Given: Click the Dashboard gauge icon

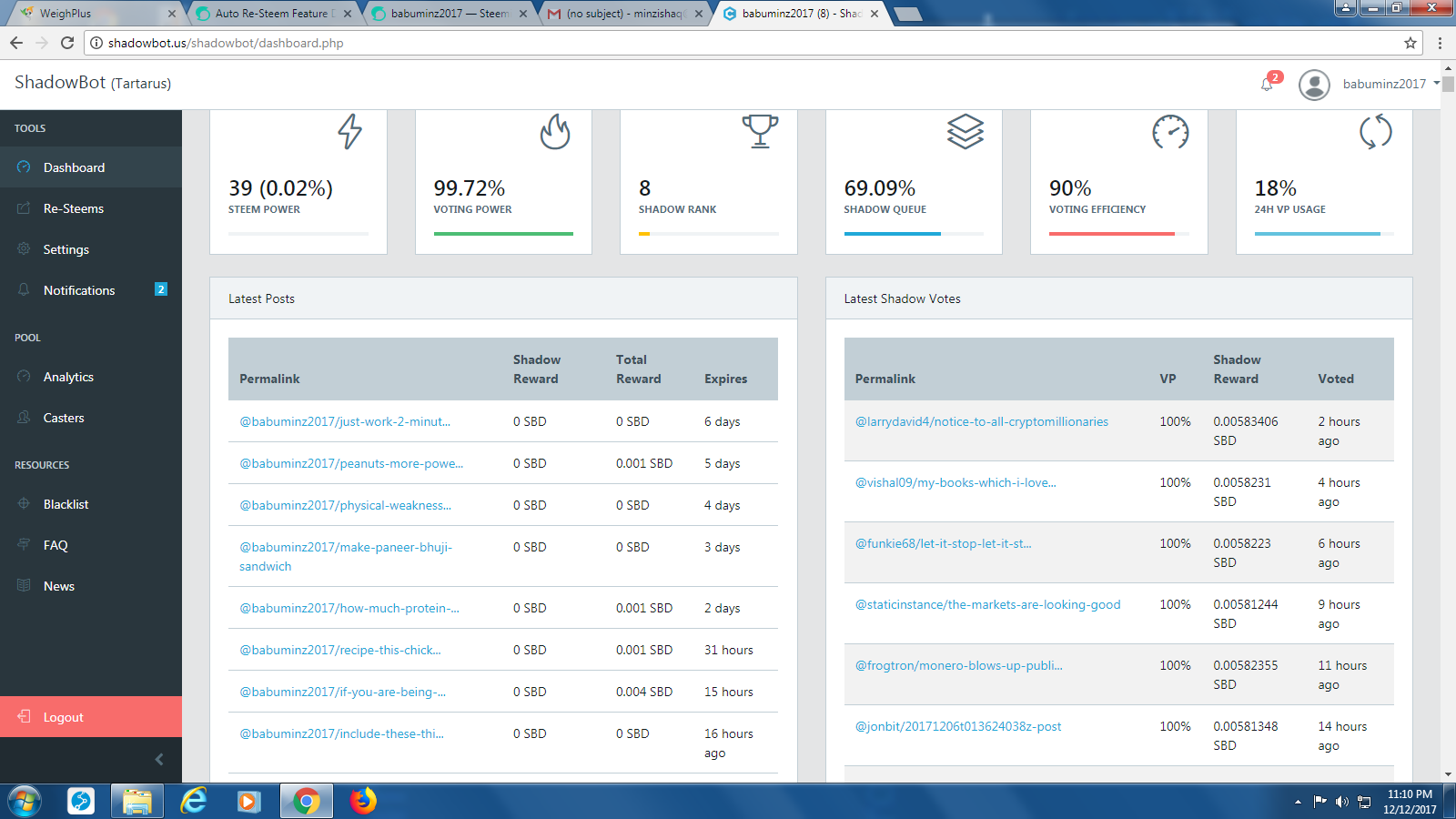Looking at the screenshot, I should point(24,167).
